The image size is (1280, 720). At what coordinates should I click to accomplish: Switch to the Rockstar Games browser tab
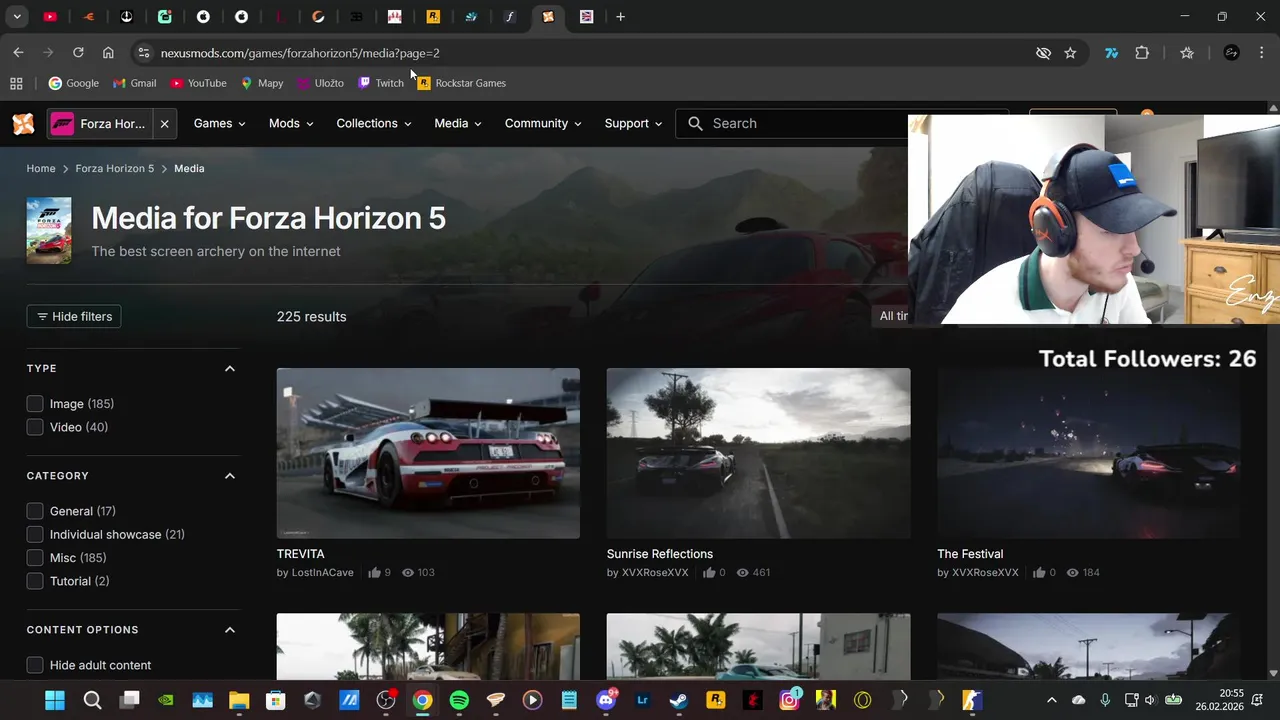[x=433, y=17]
